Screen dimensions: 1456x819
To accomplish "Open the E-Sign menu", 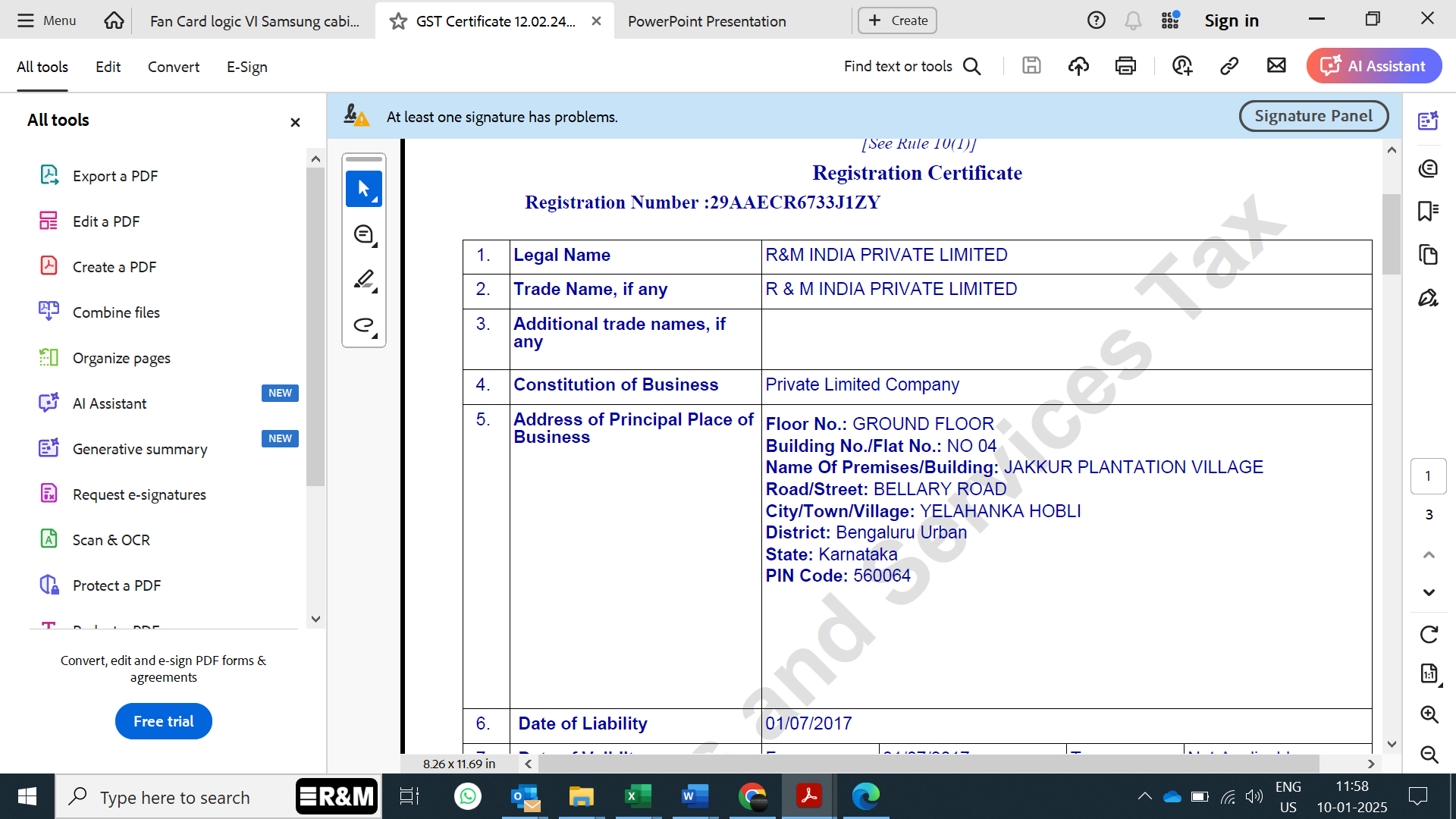I will [247, 67].
